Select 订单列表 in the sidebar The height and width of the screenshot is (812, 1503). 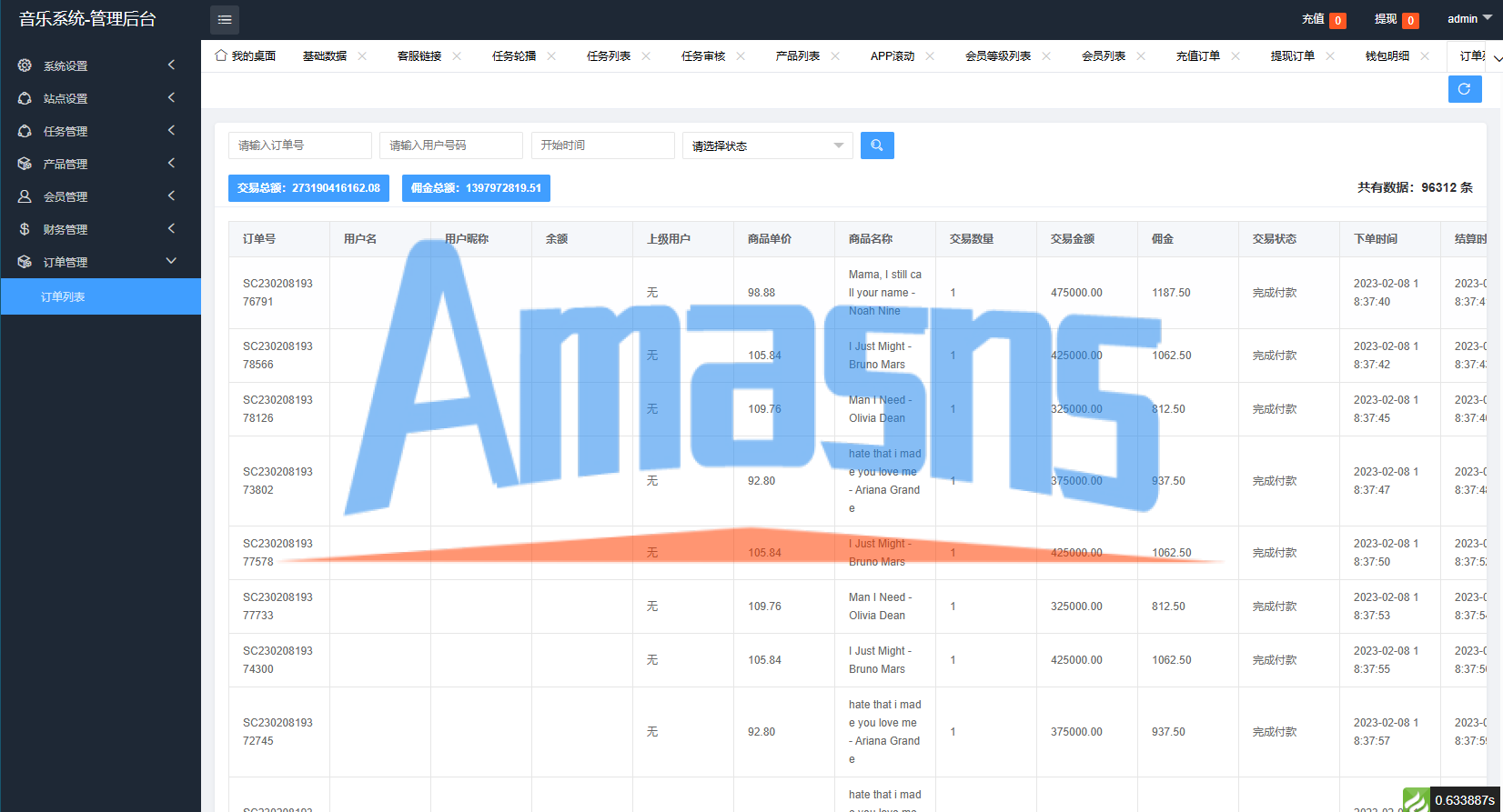point(100,296)
